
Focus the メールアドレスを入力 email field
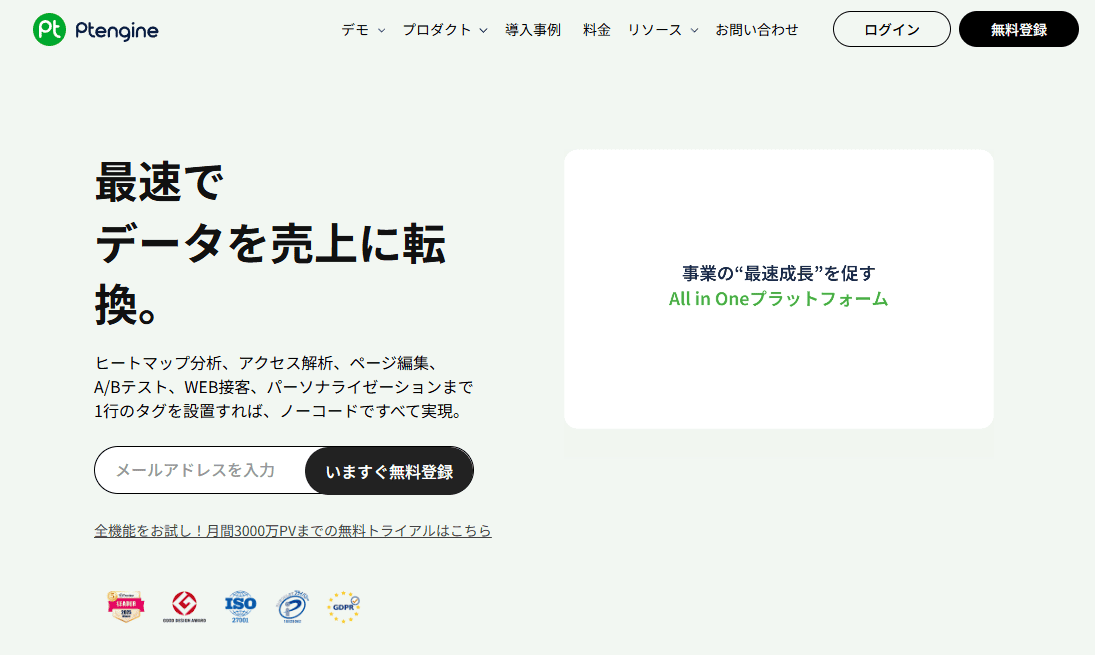(x=200, y=471)
